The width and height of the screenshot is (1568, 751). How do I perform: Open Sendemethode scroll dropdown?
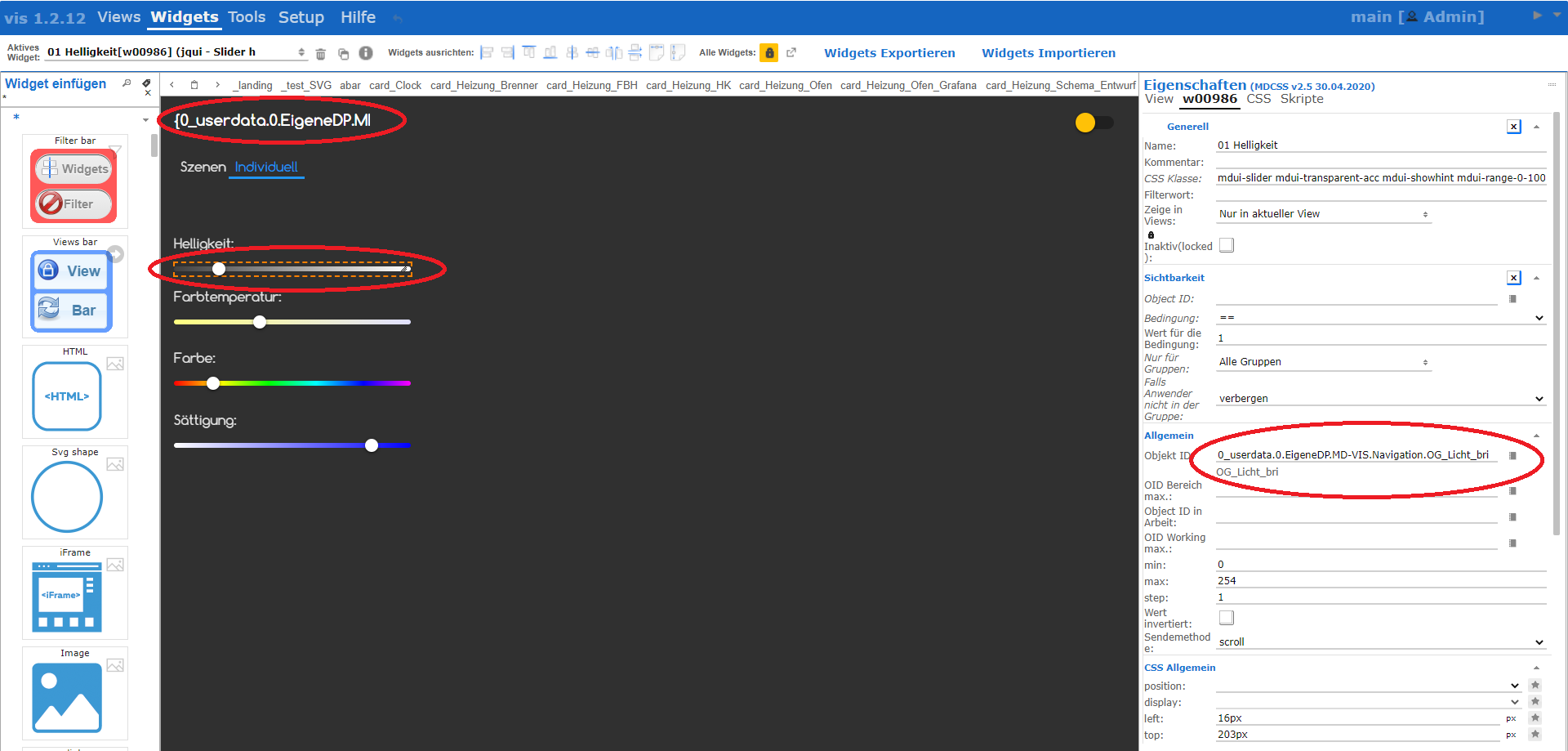pyautogui.click(x=1381, y=642)
